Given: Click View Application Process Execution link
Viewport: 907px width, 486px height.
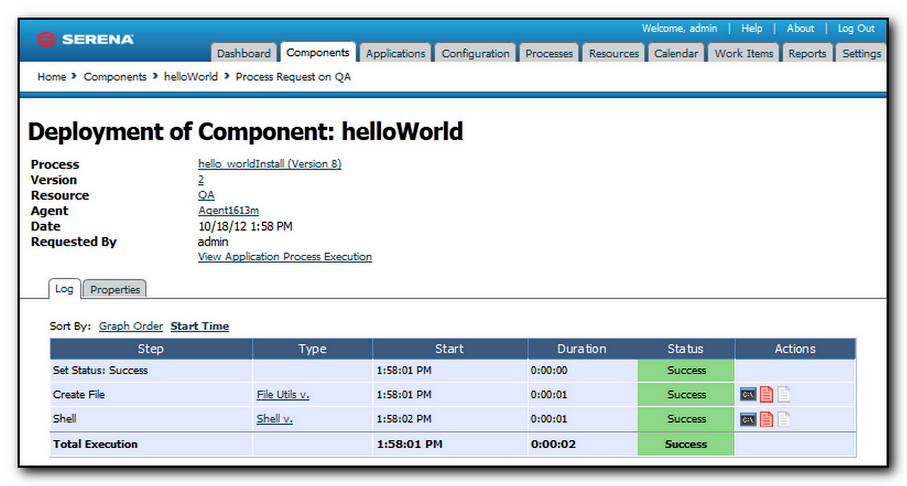Looking at the screenshot, I should point(285,257).
